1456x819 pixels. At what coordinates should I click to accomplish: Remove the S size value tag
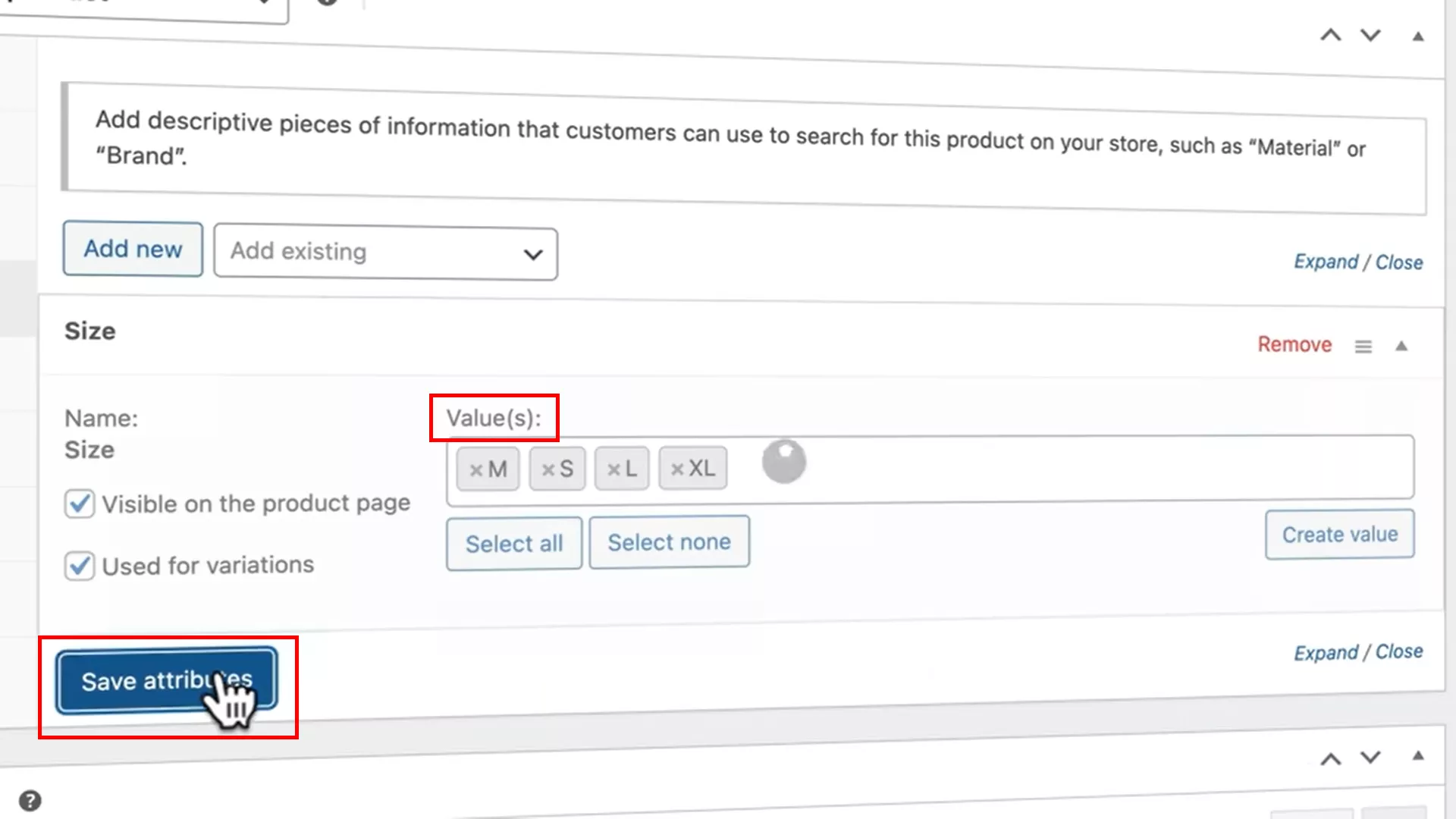pyautogui.click(x=548, y=470)
